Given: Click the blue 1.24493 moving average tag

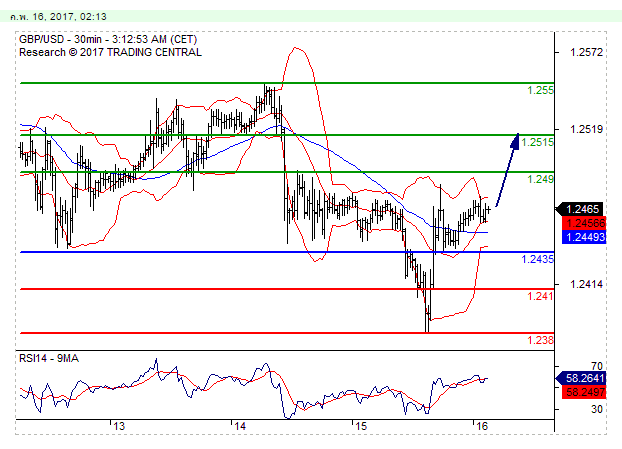Looking at the screenshot, I should 584,237.
